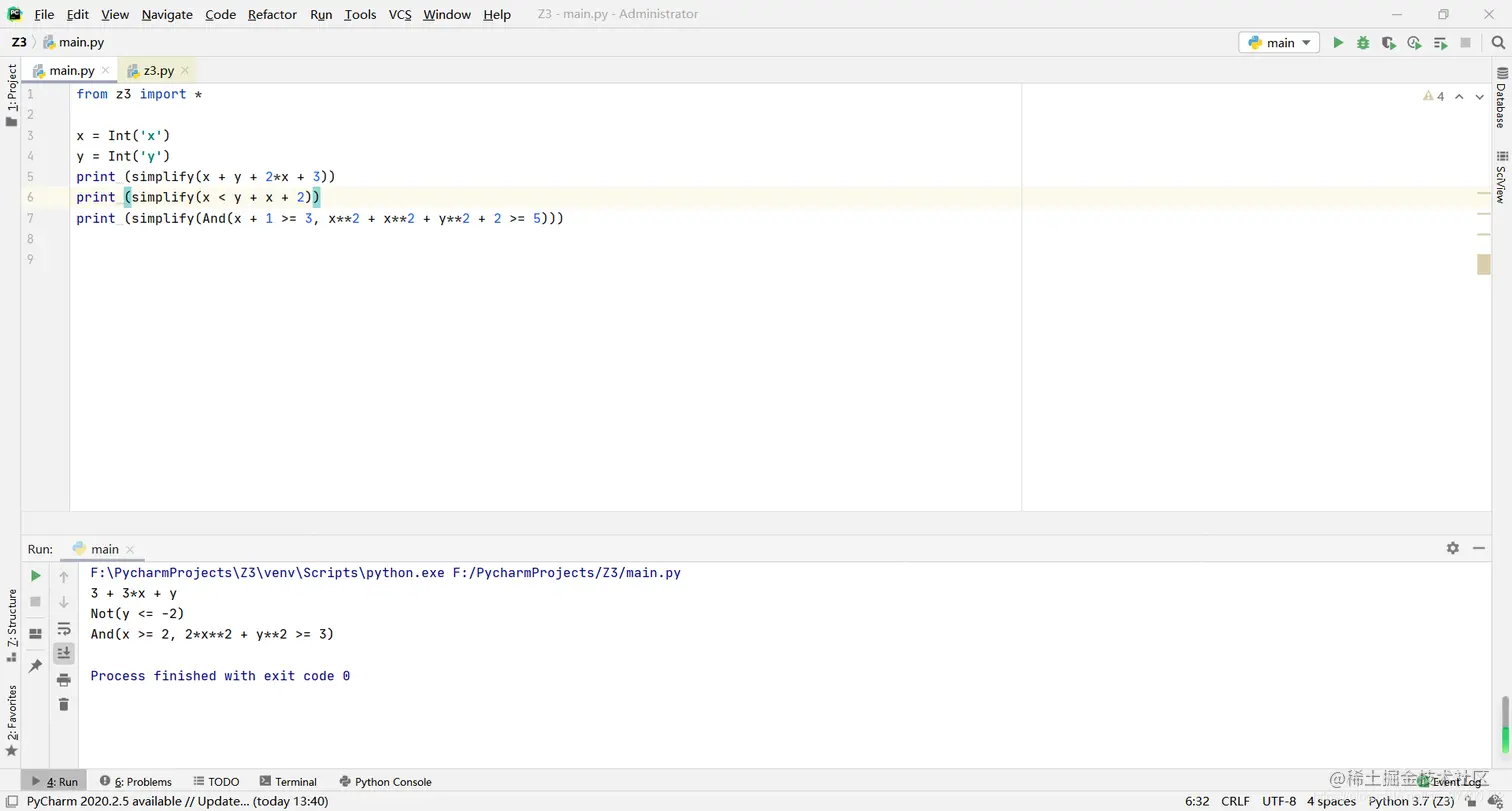
Task: Open Python 3.7 (Z3) interpreter selector
Action: coord(1411,801)
